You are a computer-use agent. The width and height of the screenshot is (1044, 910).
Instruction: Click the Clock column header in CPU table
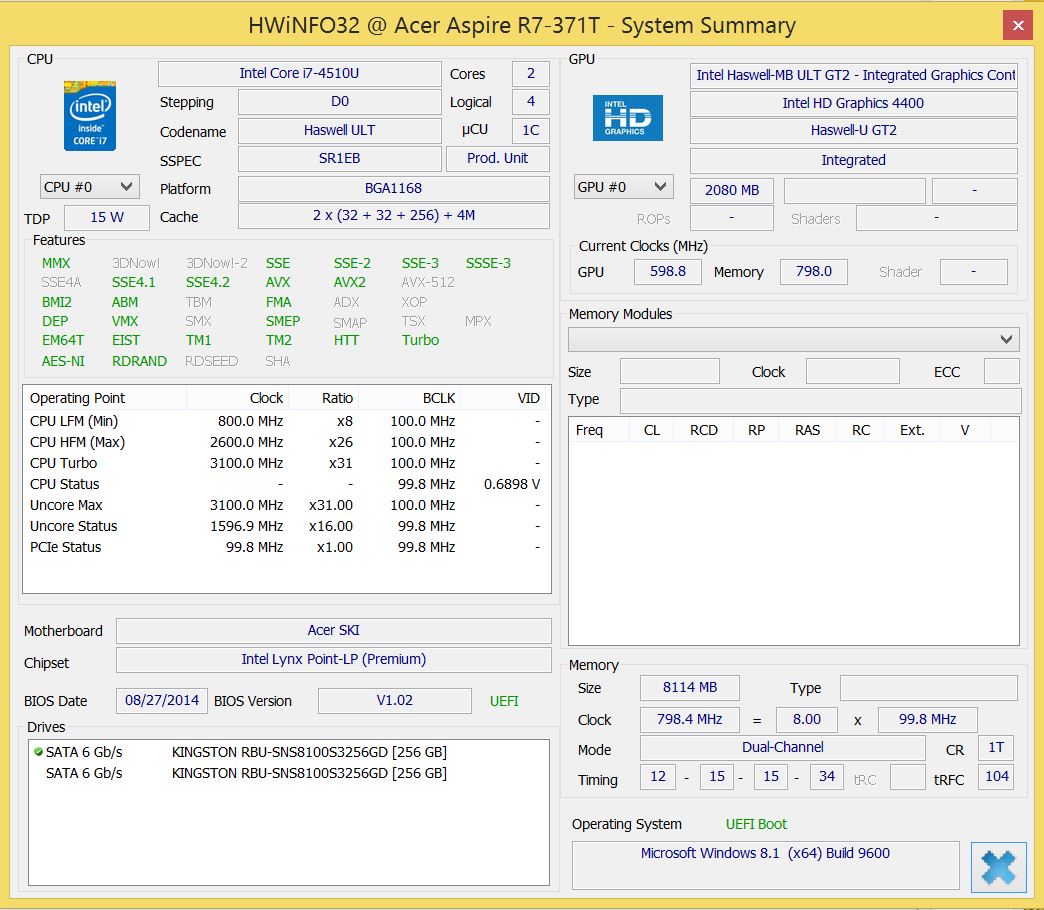266,398
